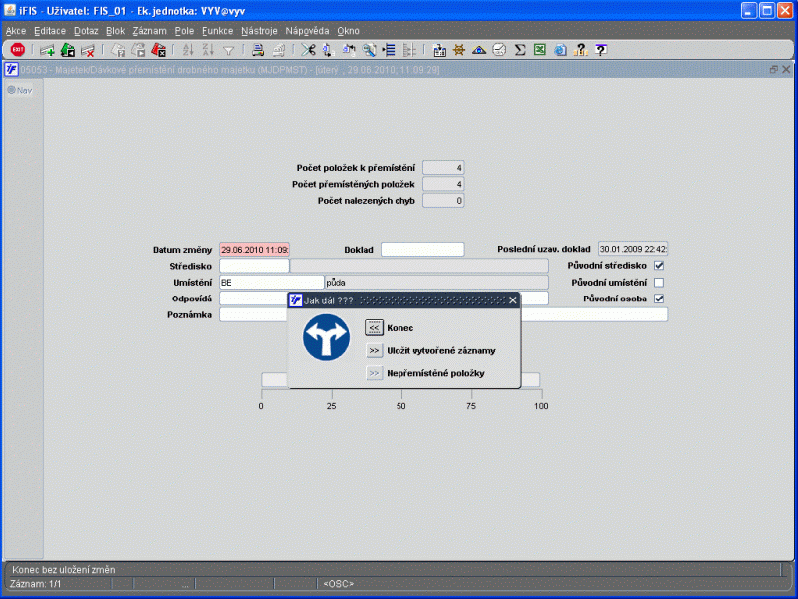The image size is (798, 599).
Task: Click the red cancel query toolbar icon
Action: point(159,50)
